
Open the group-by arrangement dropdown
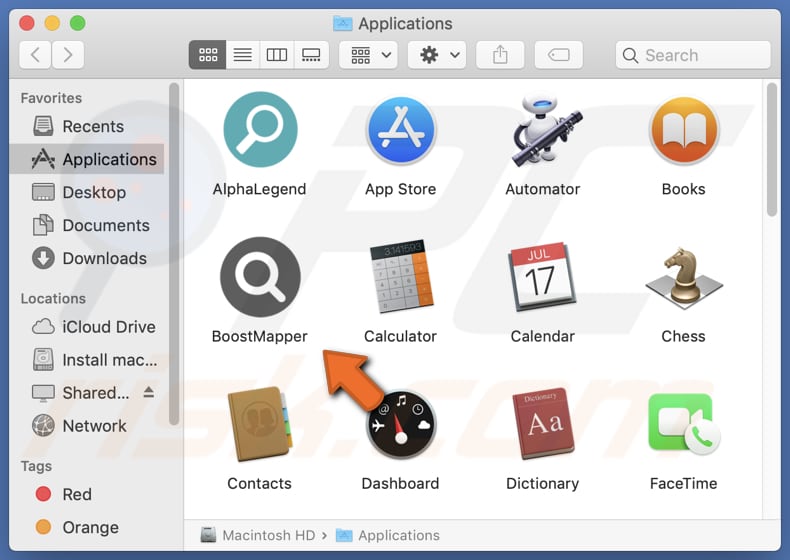368,54
